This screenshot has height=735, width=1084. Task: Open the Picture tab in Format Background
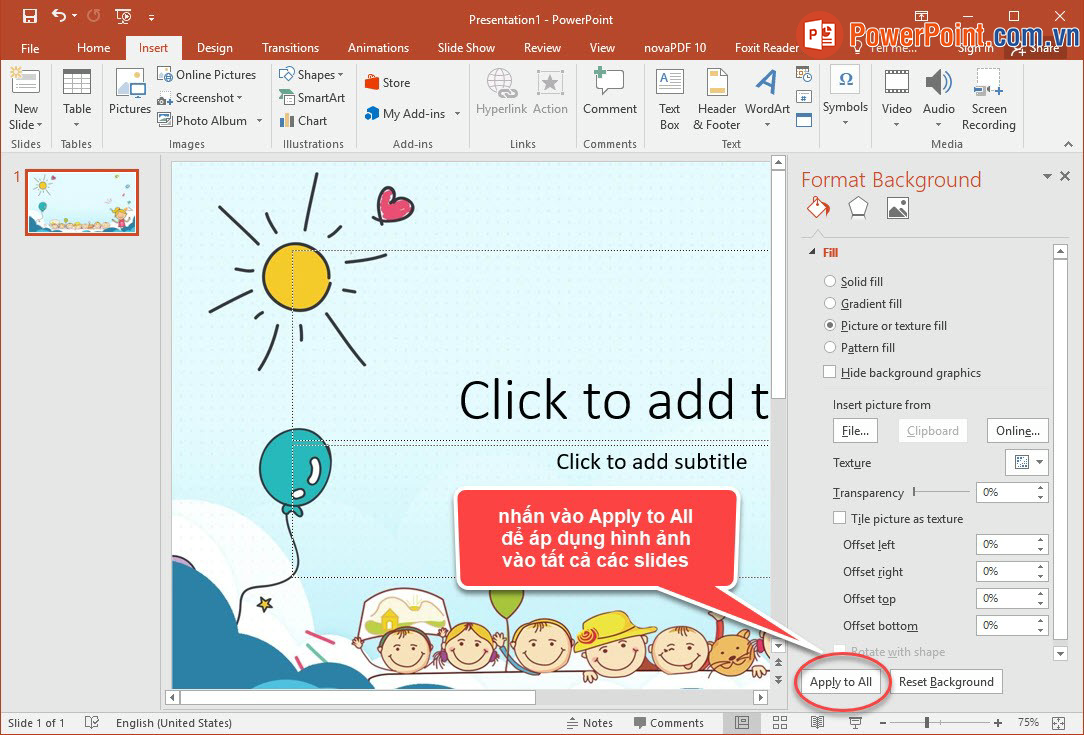(898, 208)
